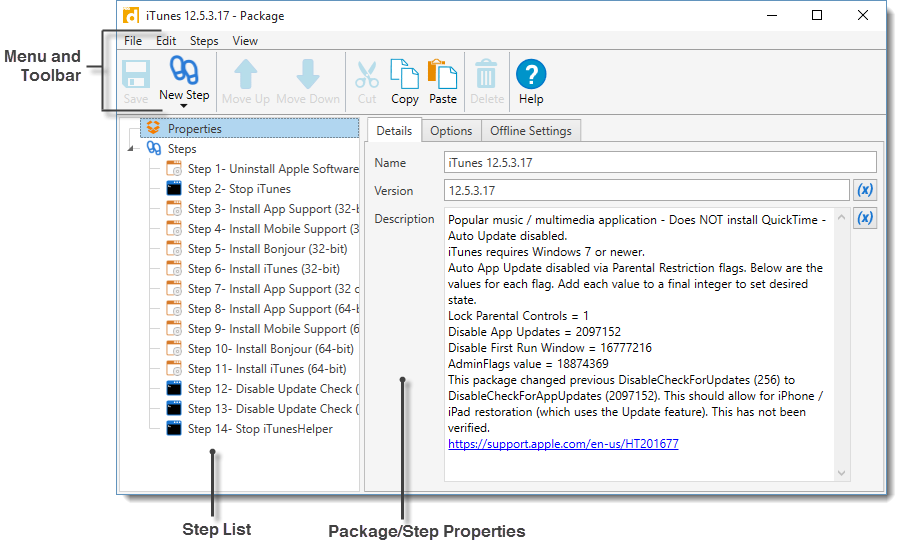The height and width of the screenshot is (542, 902).
Task: Click the description scrollbar down arrow
Action: tap(841, 472)
